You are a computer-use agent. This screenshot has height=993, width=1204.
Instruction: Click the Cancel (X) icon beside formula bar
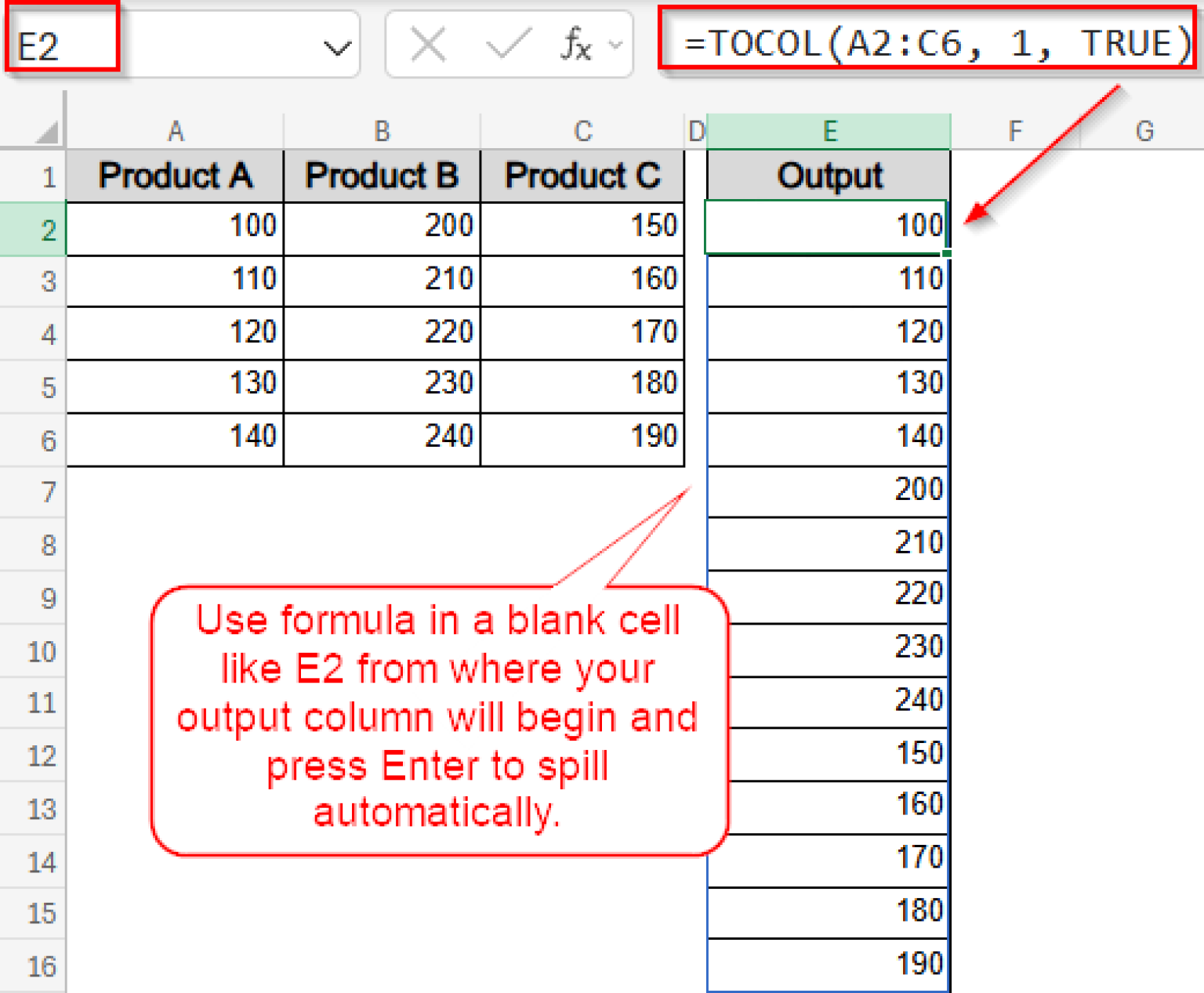[427, 45]
